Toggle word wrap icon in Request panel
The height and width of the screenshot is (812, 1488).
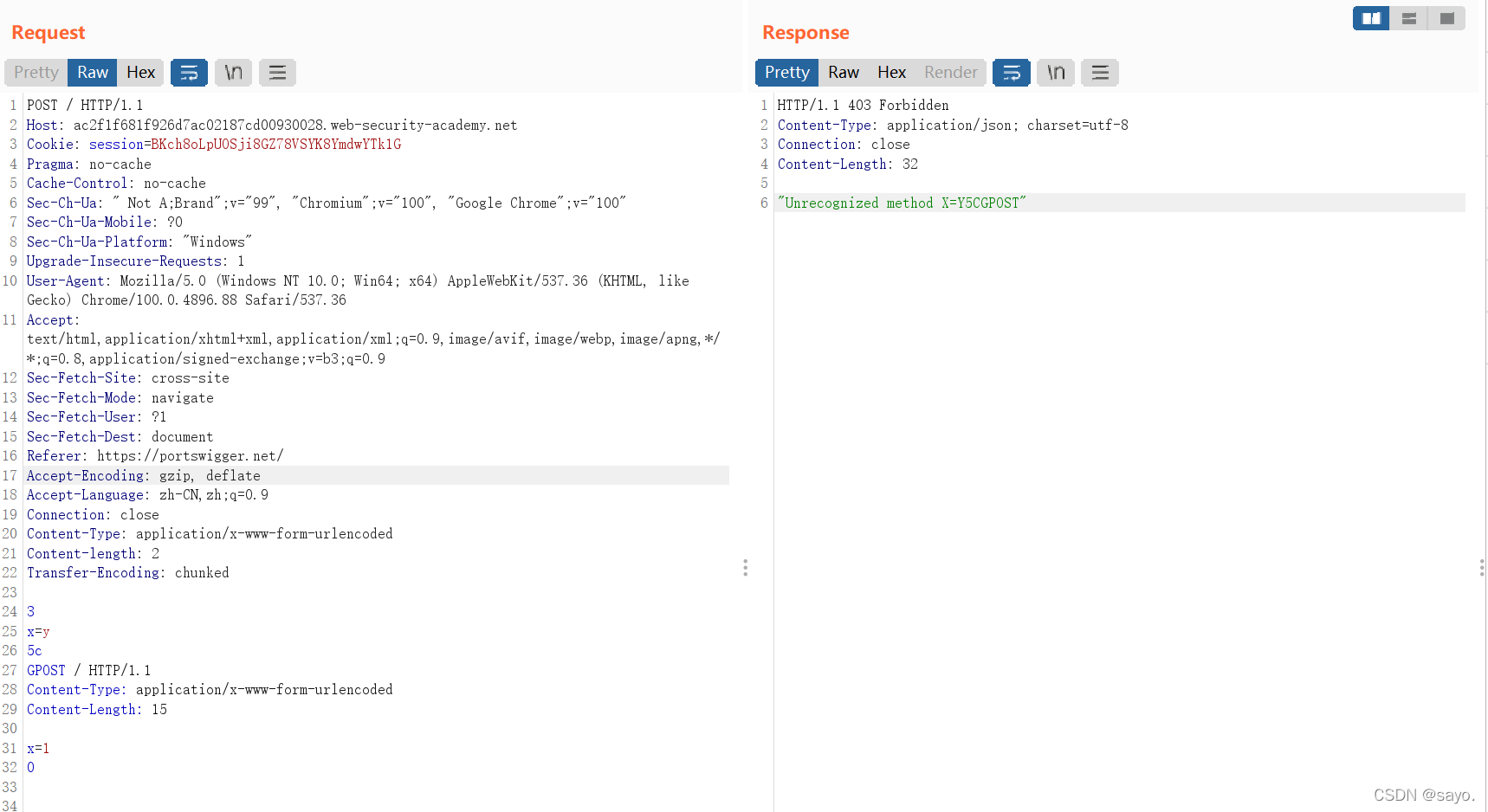pos(189,73)
